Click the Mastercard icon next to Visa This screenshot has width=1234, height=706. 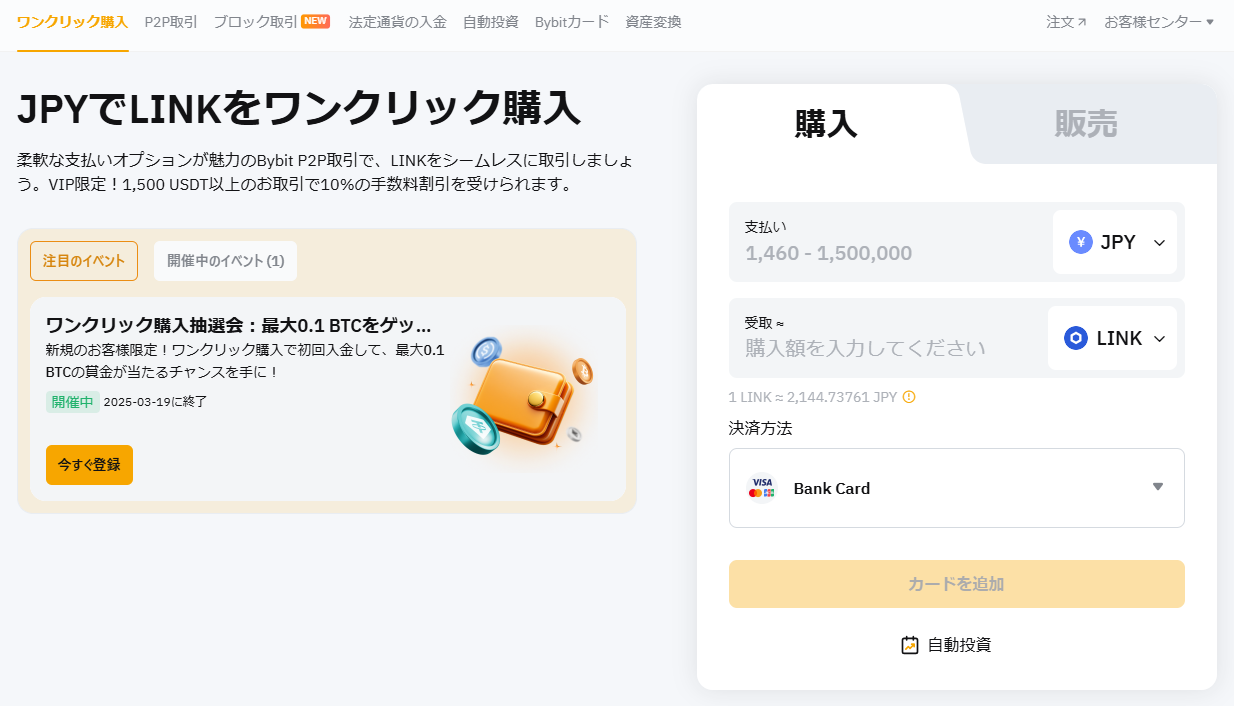point(755,493)
